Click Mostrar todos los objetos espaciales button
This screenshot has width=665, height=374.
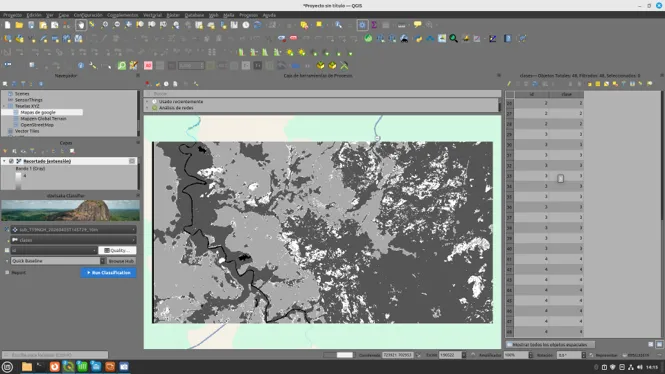click(550, 344)
